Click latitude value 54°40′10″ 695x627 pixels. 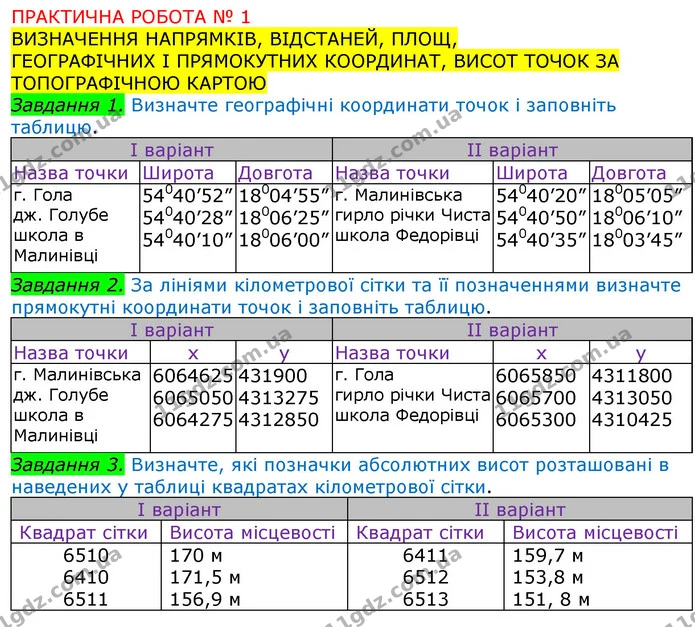(188, 240)
